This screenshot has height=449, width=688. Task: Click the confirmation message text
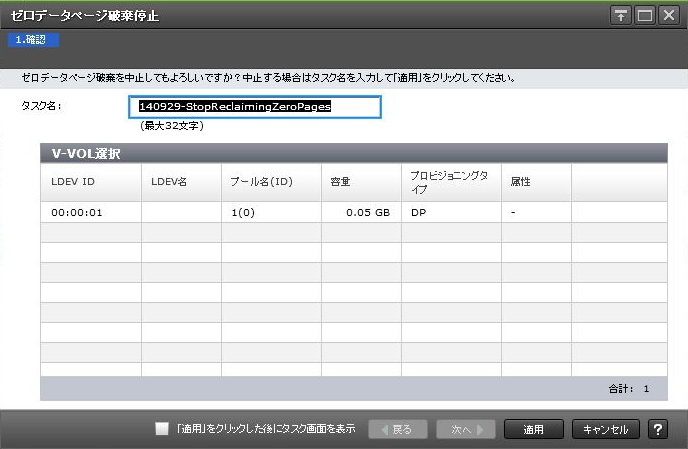click(x=268, y=78)
